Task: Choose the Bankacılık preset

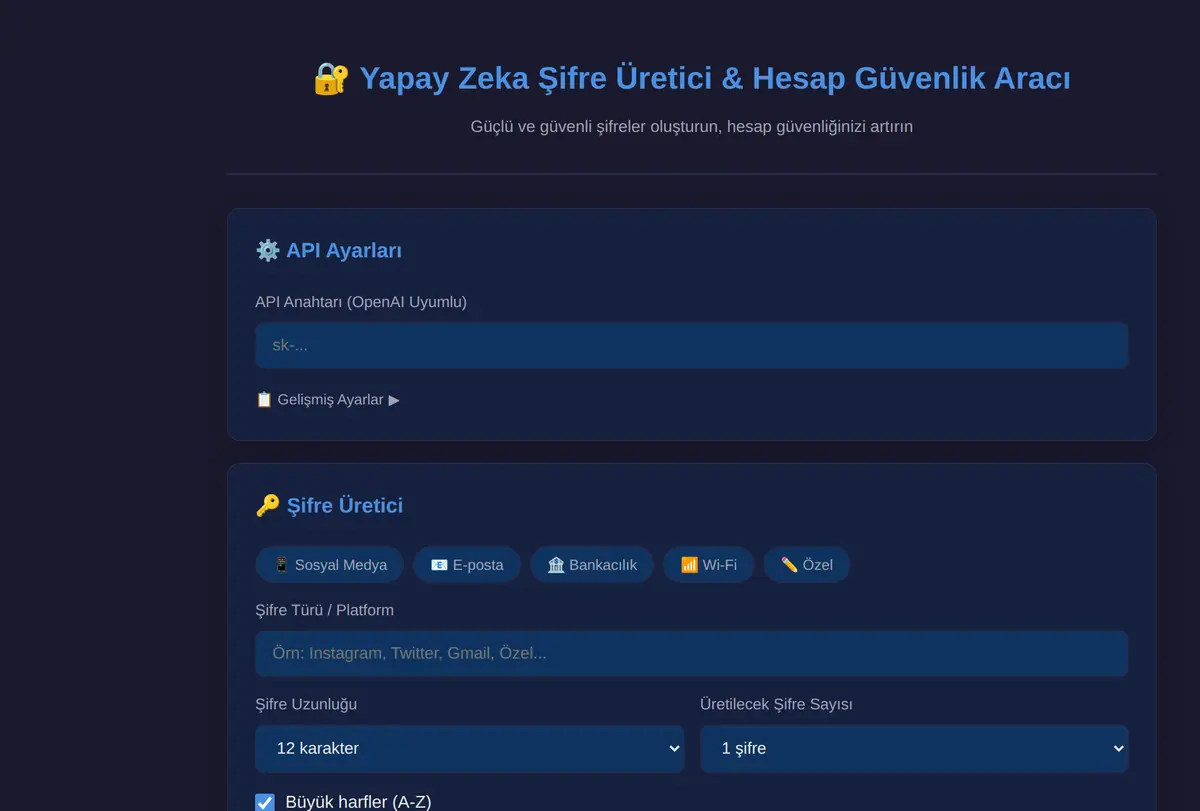Action: pyautogui.click(x=591, y=564)
